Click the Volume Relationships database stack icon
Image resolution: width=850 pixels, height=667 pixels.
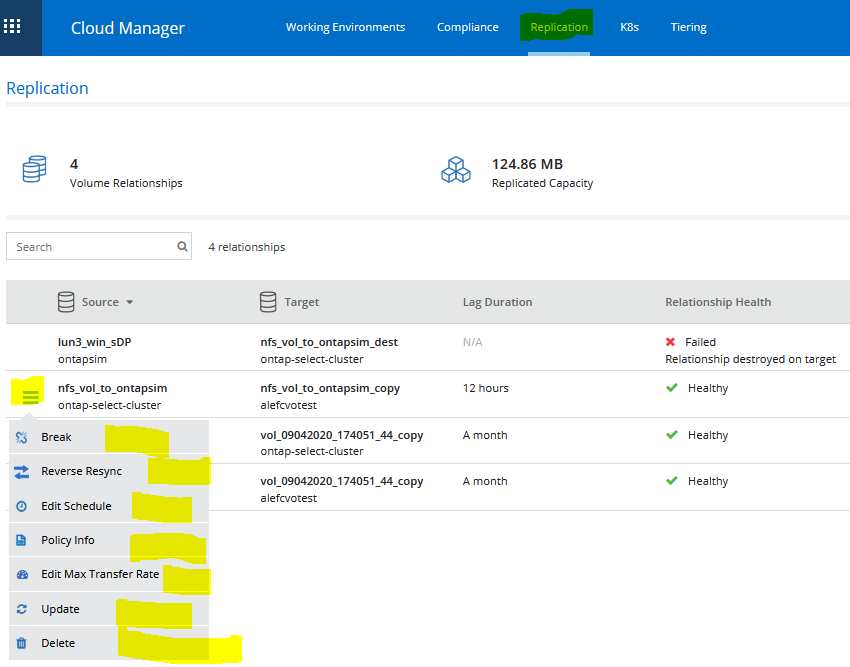click(x=34, y=169)
